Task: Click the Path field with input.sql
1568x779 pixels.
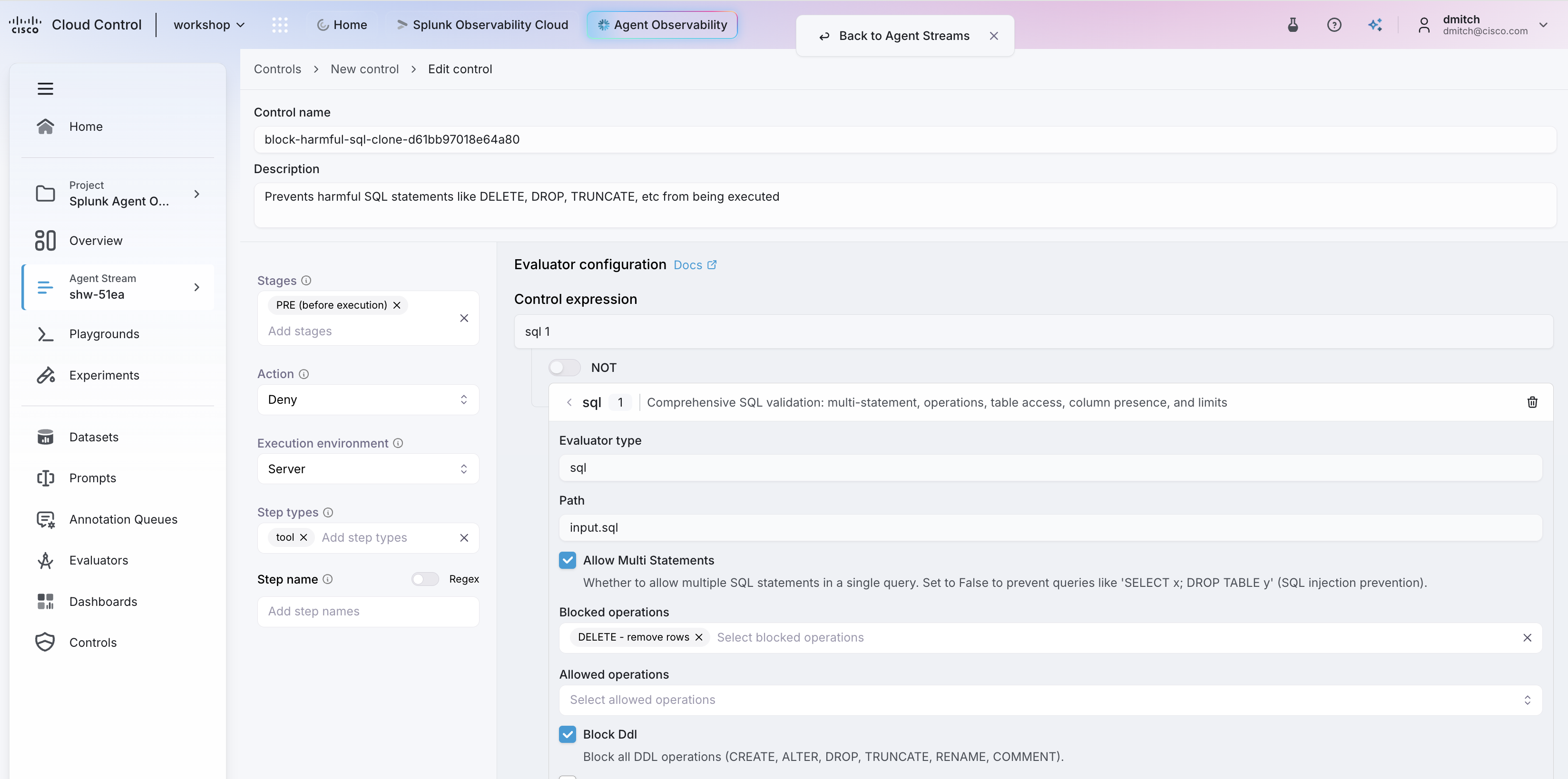Action: point(1050,527)
